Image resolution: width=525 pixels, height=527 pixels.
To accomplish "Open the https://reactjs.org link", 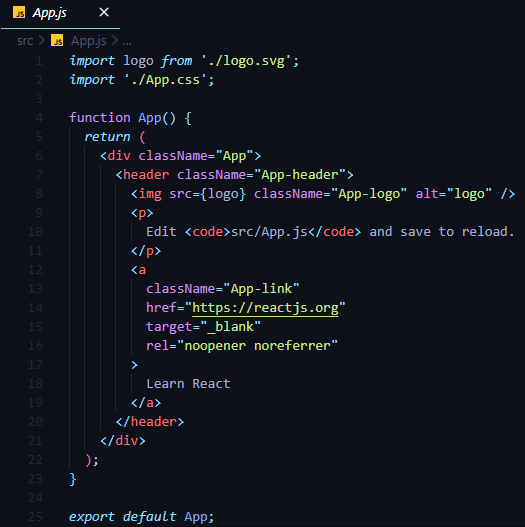I will click(265, 308).
